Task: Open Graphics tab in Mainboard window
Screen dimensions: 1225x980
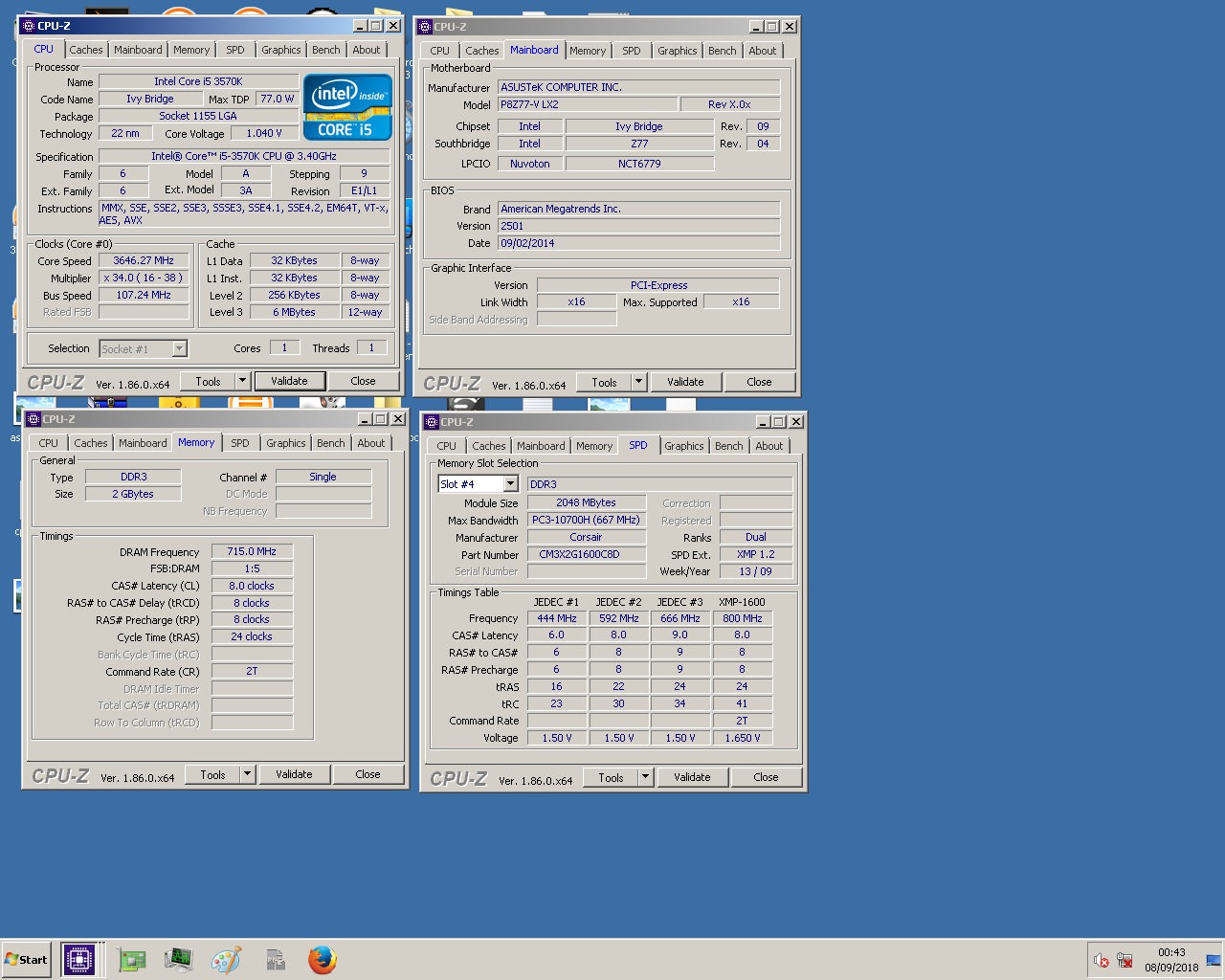Action: pyautogui.click(x=678, y=51)
